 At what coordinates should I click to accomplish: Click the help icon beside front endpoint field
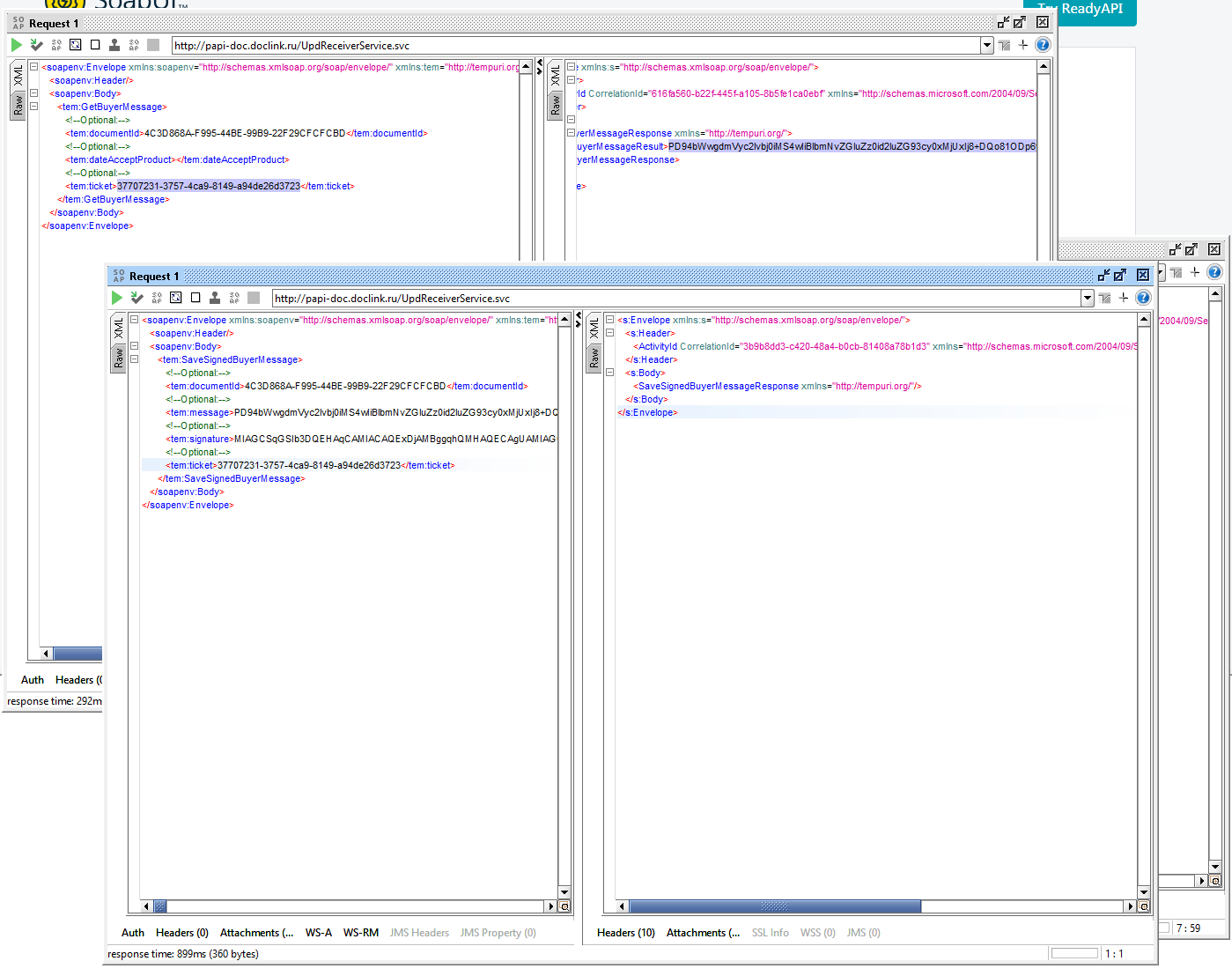pyautogui.click(x=1143, y=298)
